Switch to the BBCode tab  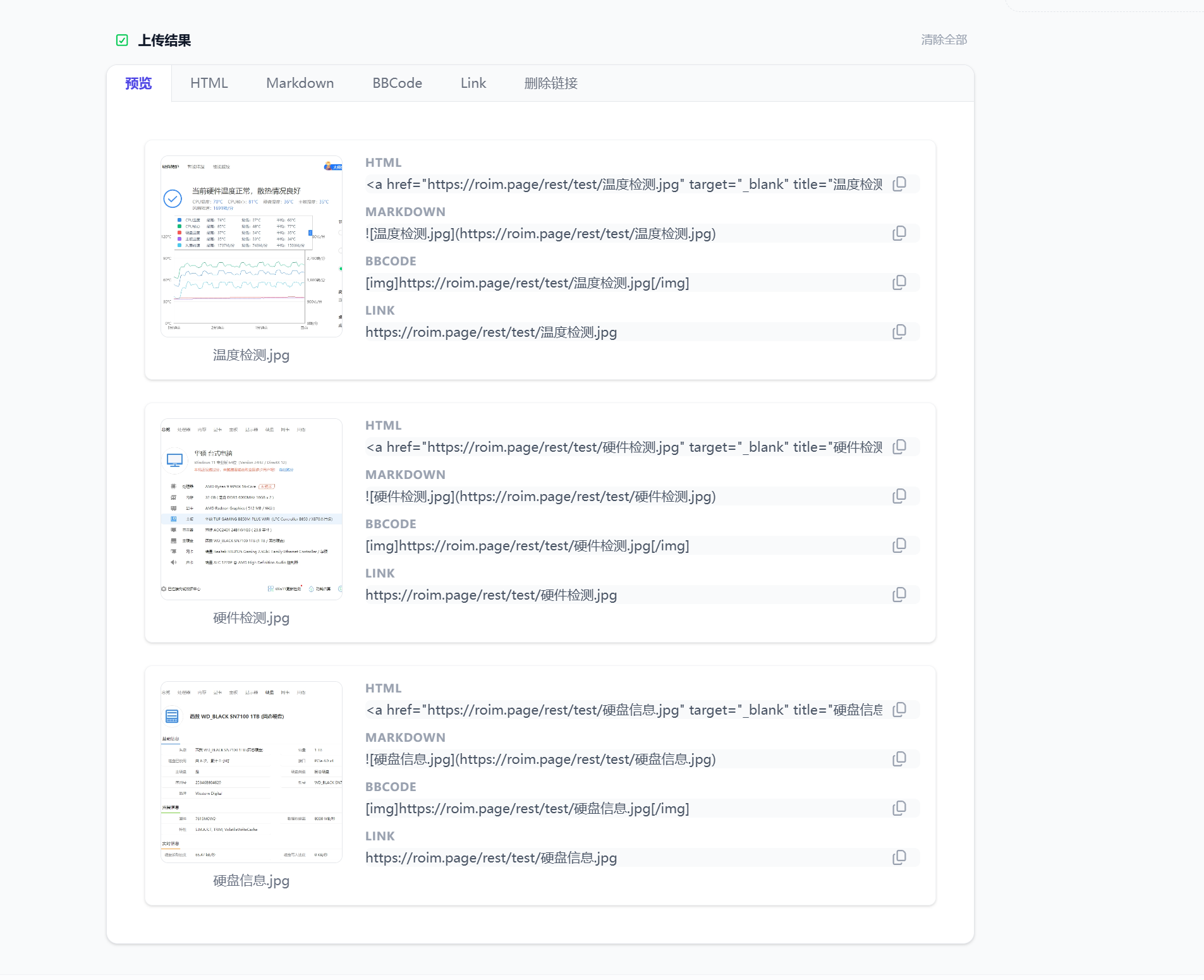(x=397, y=83)
